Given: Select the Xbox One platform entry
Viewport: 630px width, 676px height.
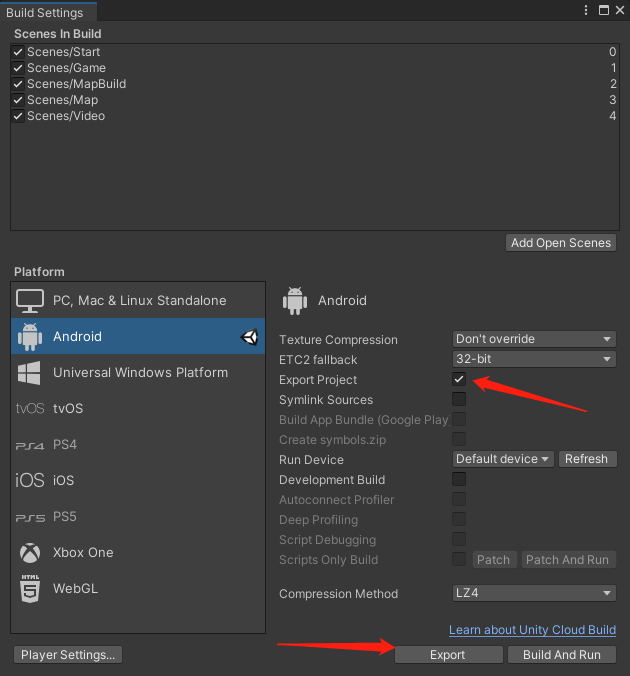Looking at the screenshot, I should click(x=138, y=553).
